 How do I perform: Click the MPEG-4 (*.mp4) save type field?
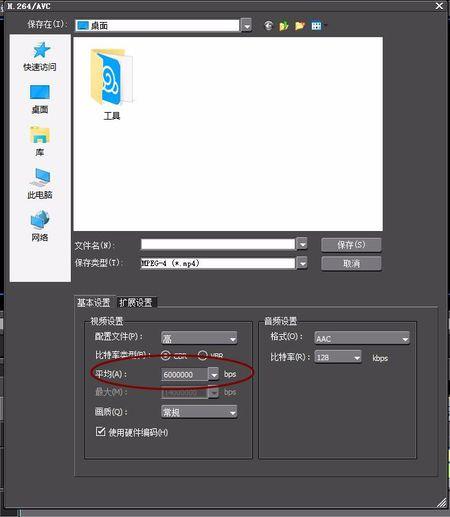218,263
